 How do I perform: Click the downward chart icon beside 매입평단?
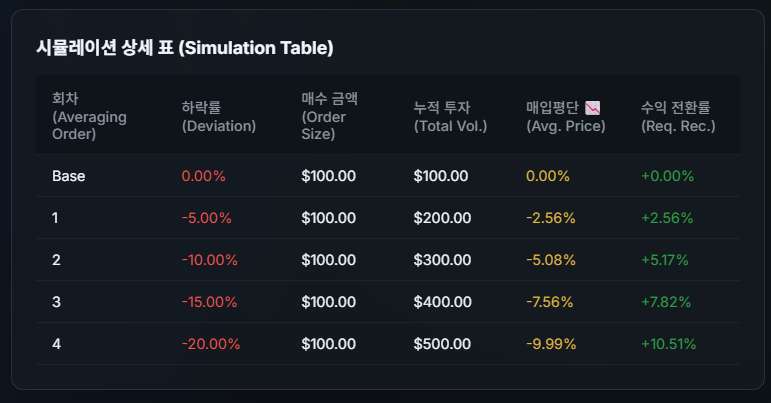tap(592, 107)
